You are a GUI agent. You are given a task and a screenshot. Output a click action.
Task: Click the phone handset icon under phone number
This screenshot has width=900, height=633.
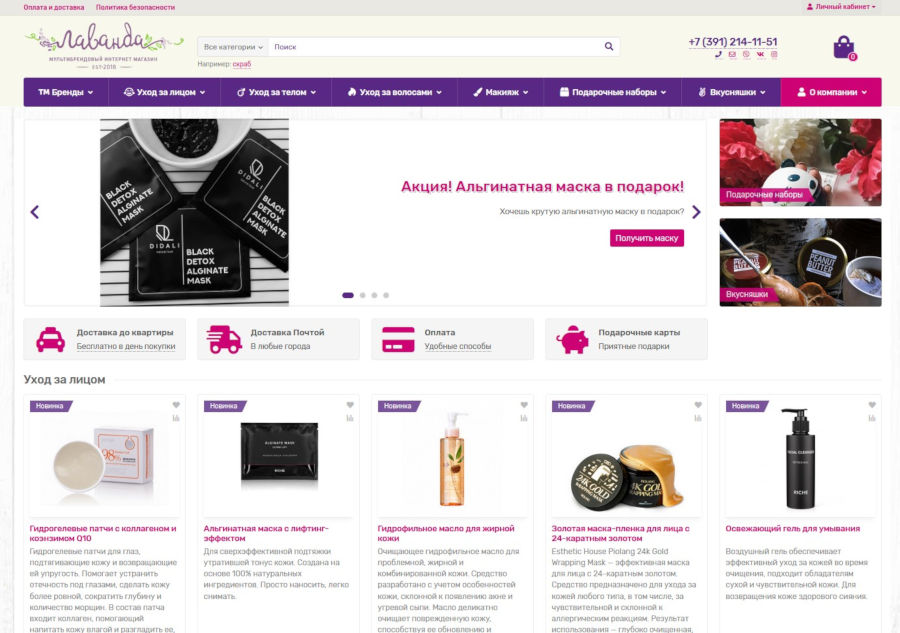pos(718,54)
